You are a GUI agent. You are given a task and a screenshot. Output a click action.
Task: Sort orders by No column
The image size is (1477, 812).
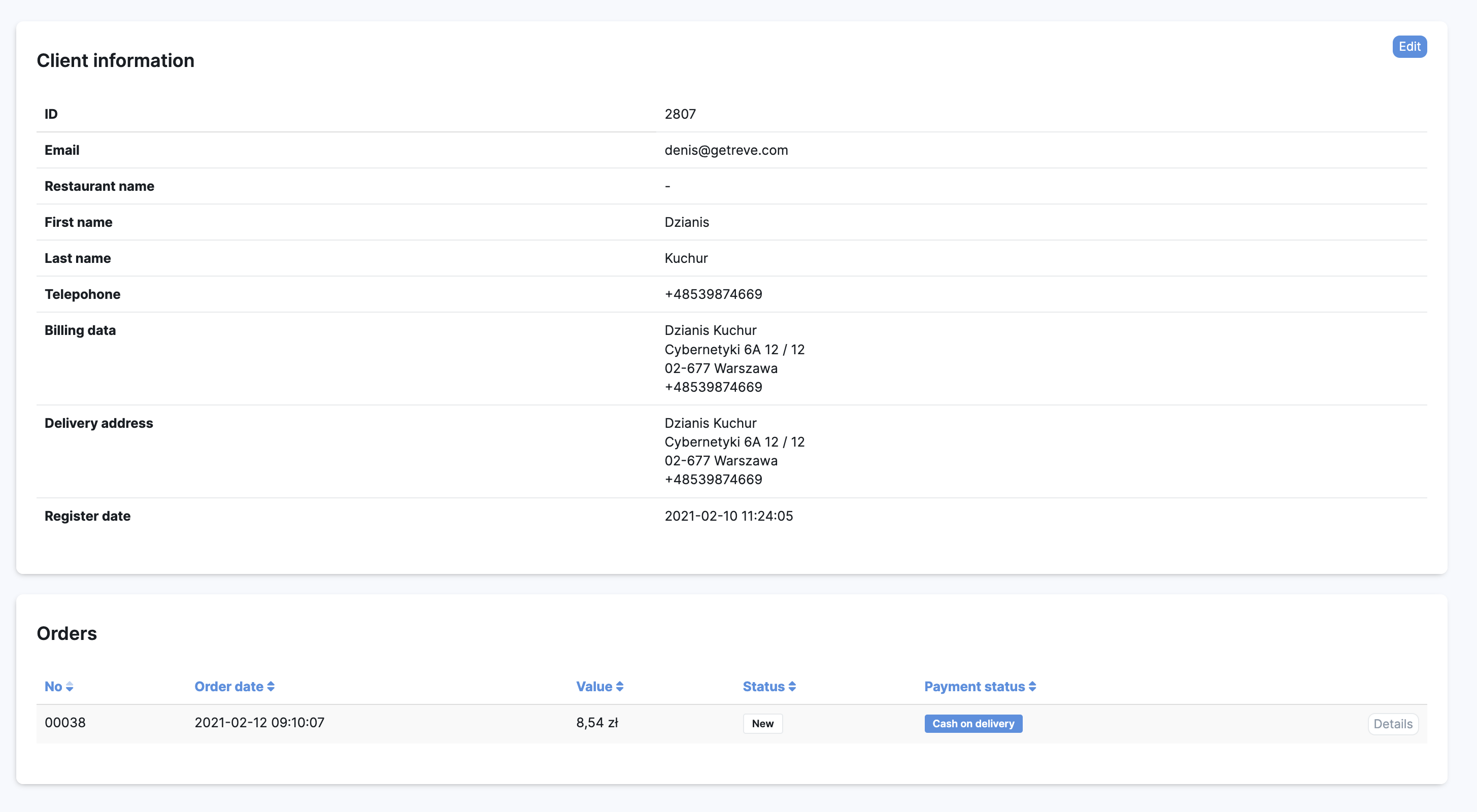(53, 687)
